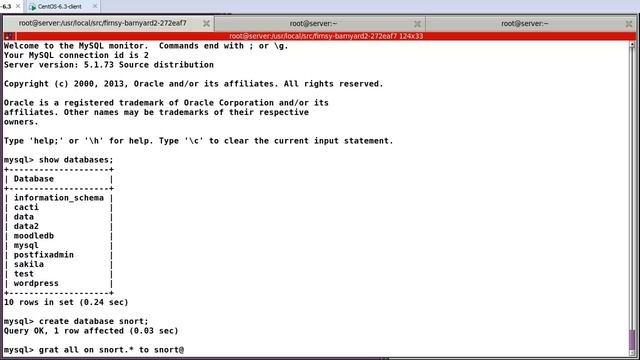Screen dimensions: 640x360
Task: Click the 'information_schema' database row
Action: (59, 198)
